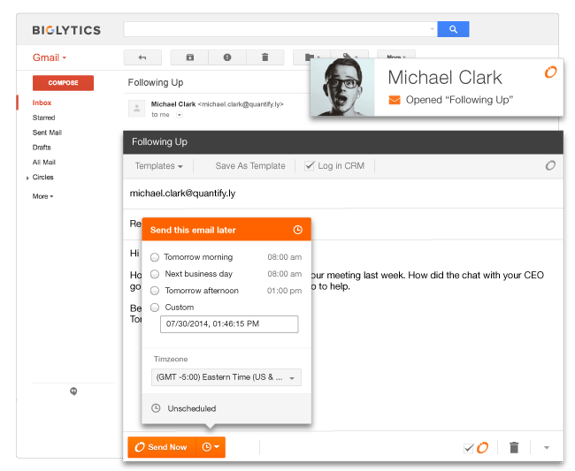Select the Custom schedule option
The height and width of the screenshot is (471, 575).
click(x=155, y=307)
